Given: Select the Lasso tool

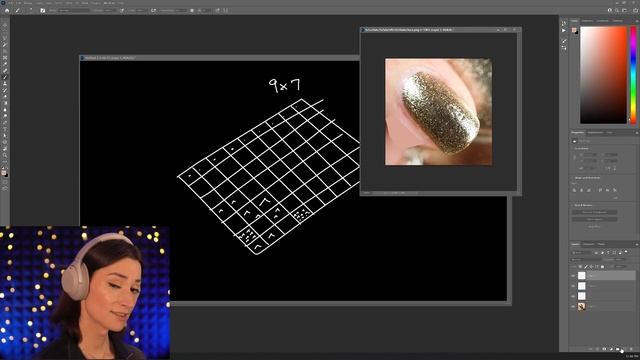Looking at the screenshot, I should [5, 38].
